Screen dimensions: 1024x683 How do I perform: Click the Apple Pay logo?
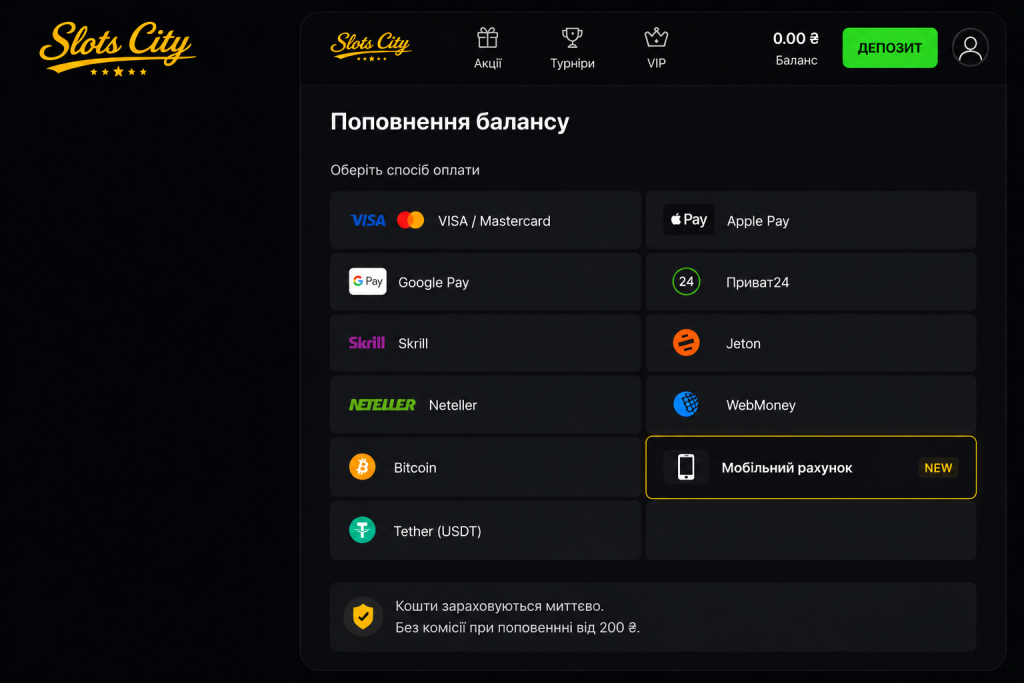pos(688,219)
